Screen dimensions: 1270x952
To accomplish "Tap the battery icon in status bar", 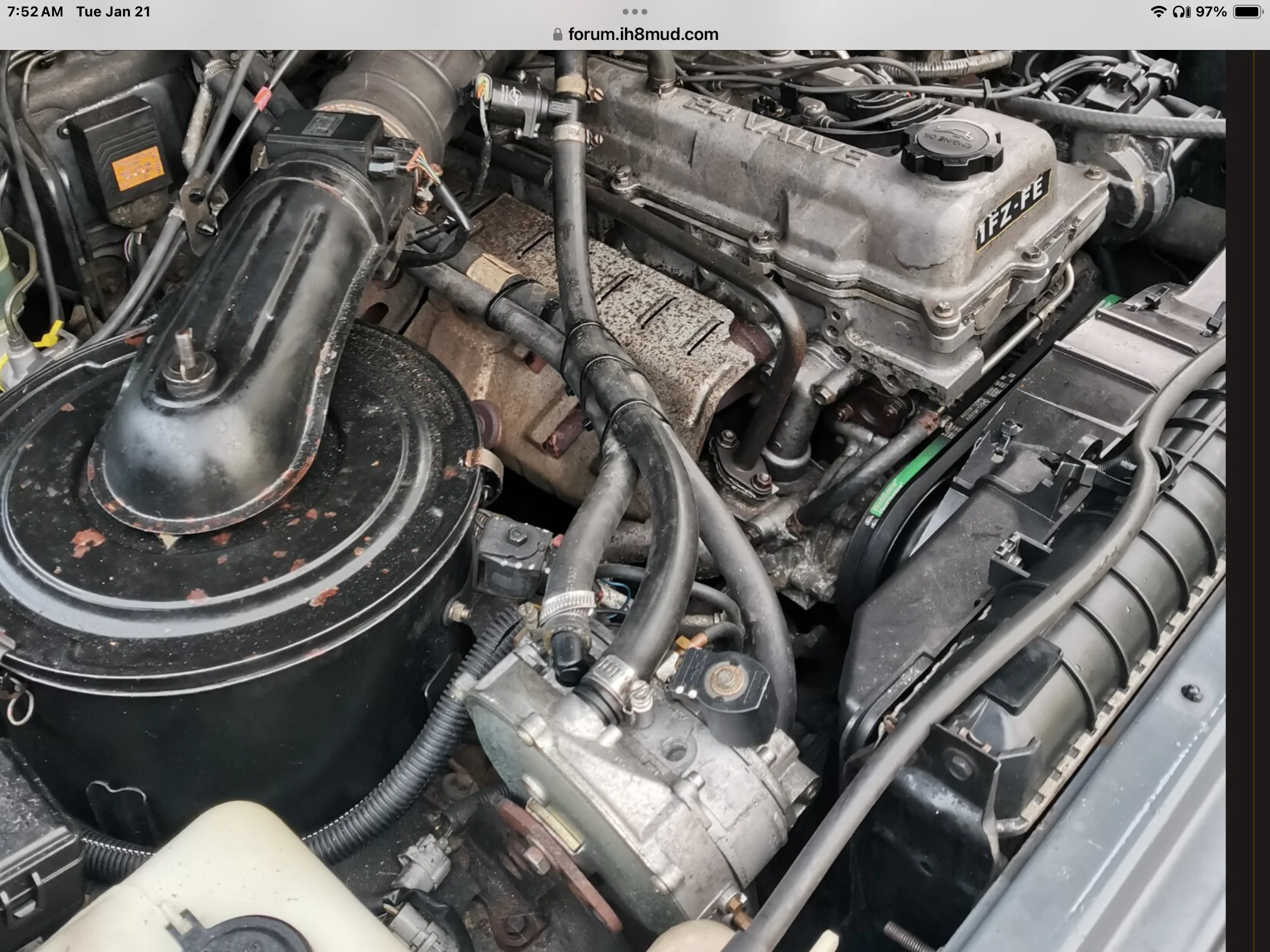I will click(x=1248, y=12).
